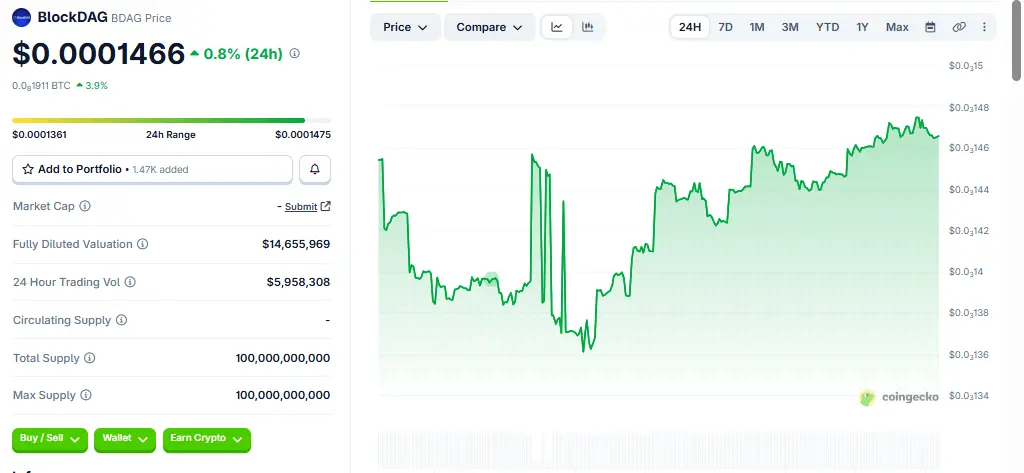
Task: Click the price alert bell icon
Action: coord(315,170)
